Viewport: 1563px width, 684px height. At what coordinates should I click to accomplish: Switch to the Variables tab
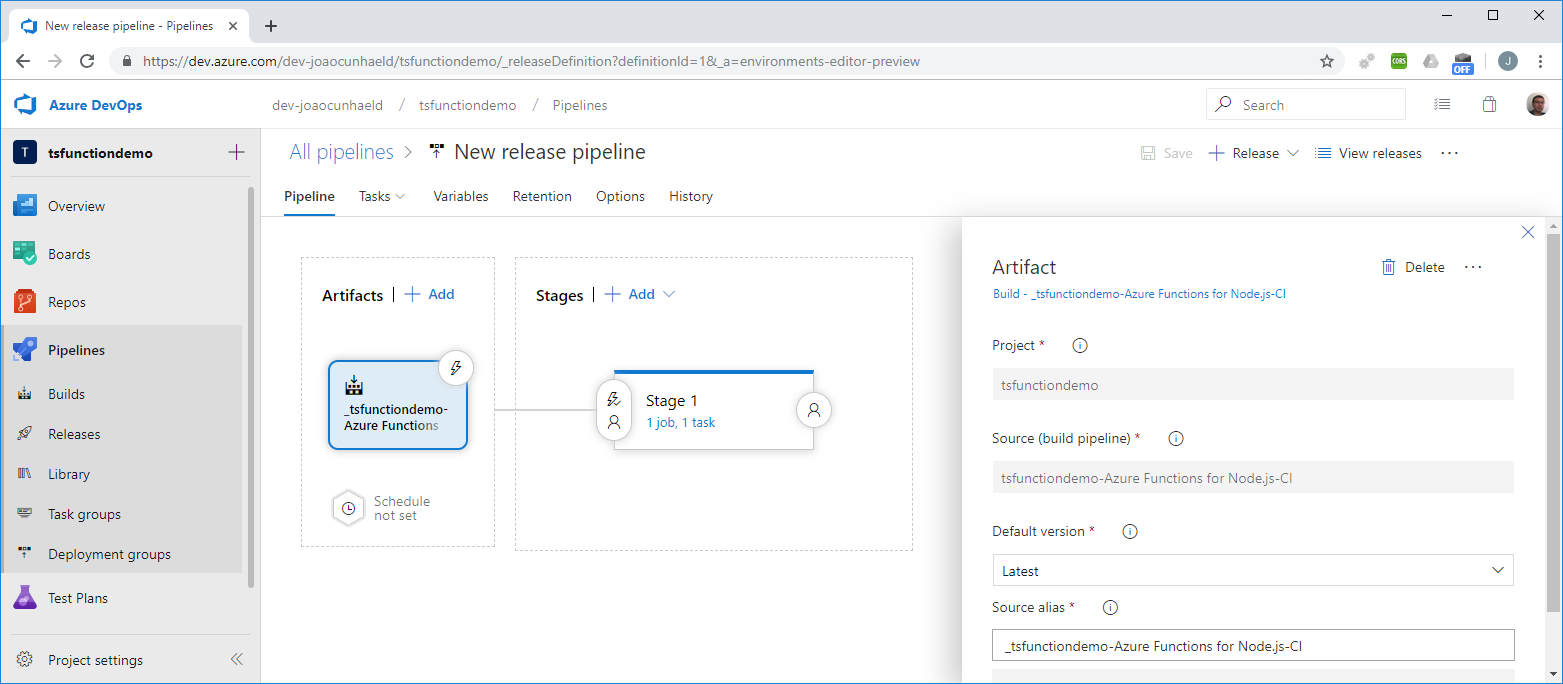coord(461,196)
